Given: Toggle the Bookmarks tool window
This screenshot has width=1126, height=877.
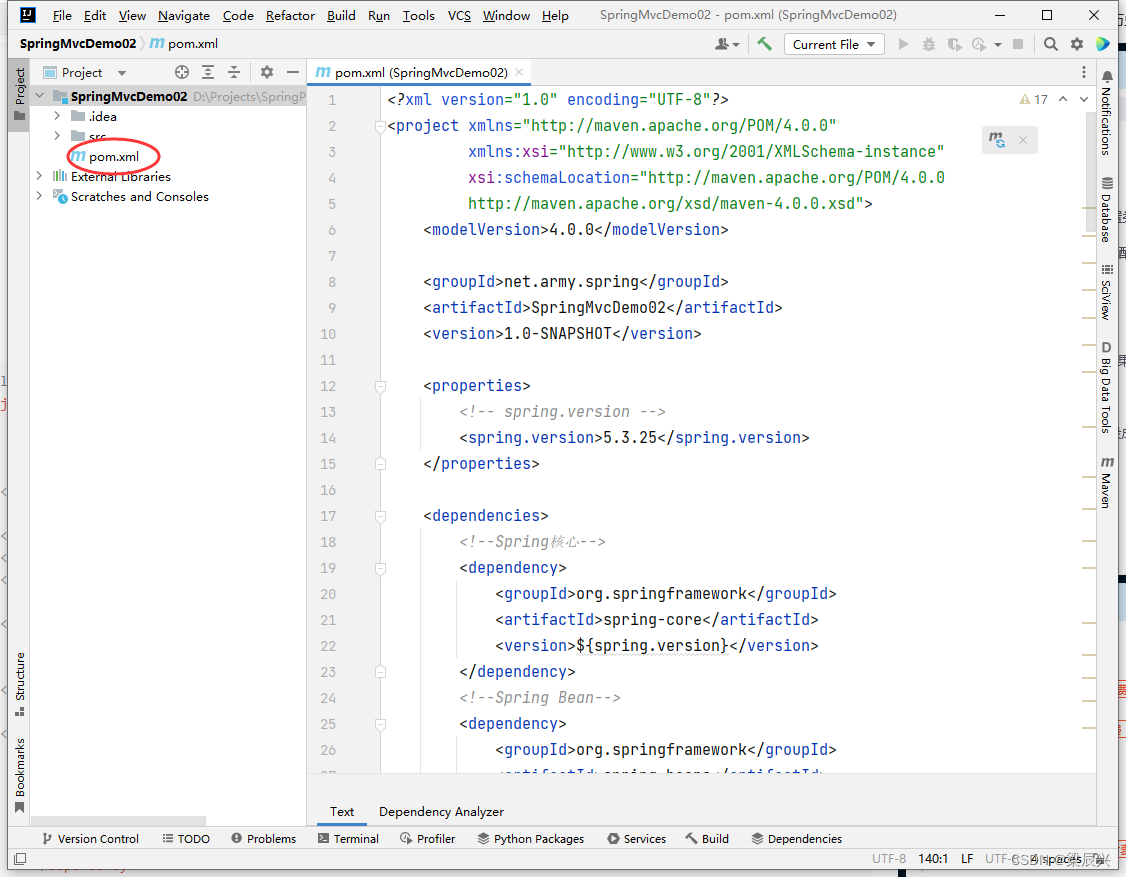Looking at the screenshot, I should click(19, 776).
